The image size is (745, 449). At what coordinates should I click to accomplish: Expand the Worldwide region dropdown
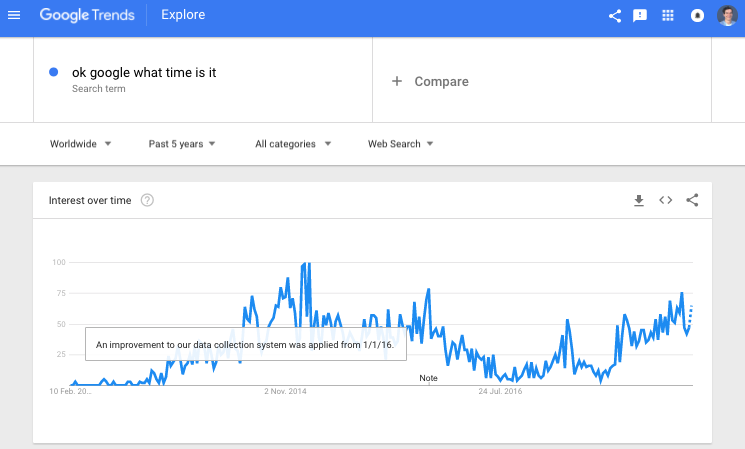click(81, 144)
